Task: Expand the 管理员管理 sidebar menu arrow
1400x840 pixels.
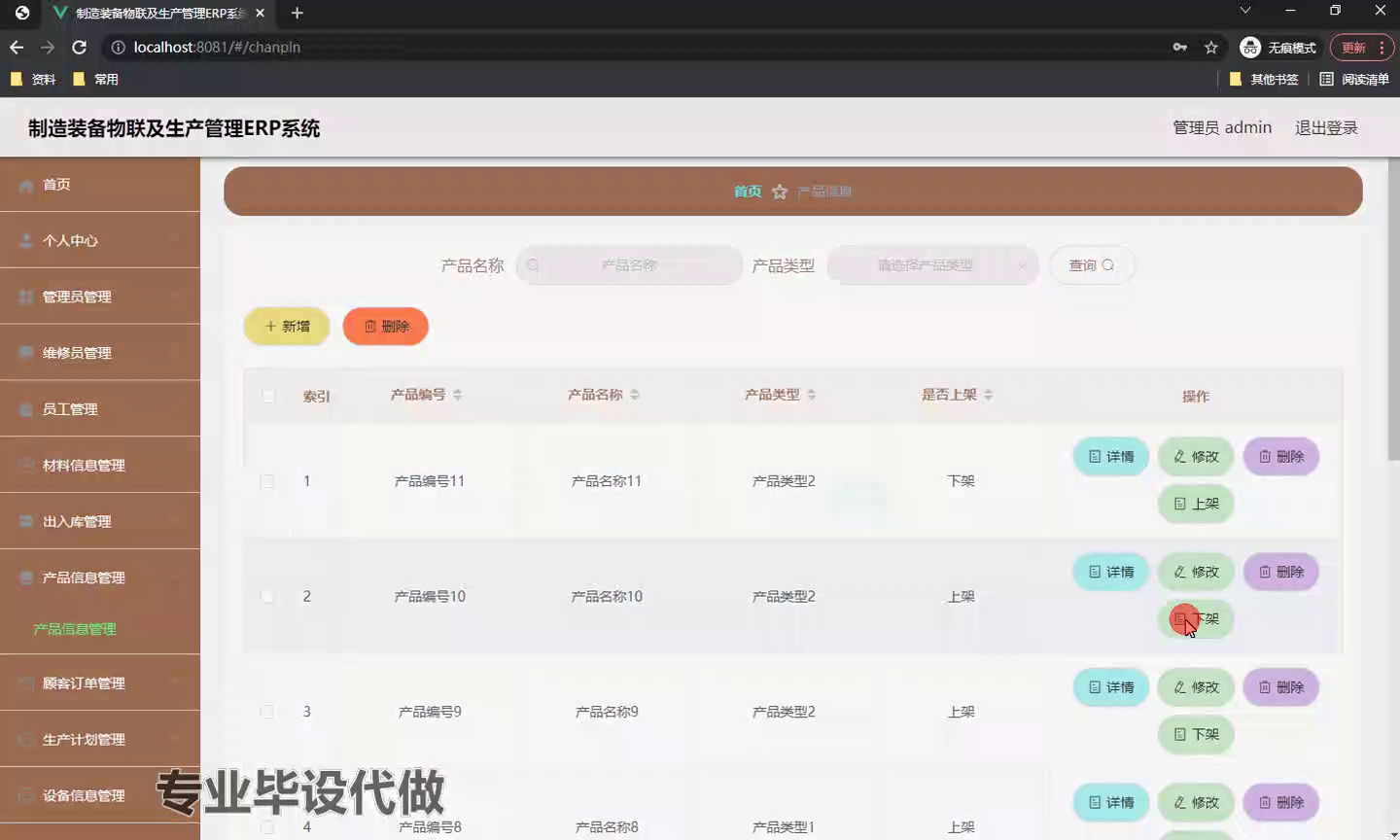Action: pyautogui.click(x=175, y=297)
